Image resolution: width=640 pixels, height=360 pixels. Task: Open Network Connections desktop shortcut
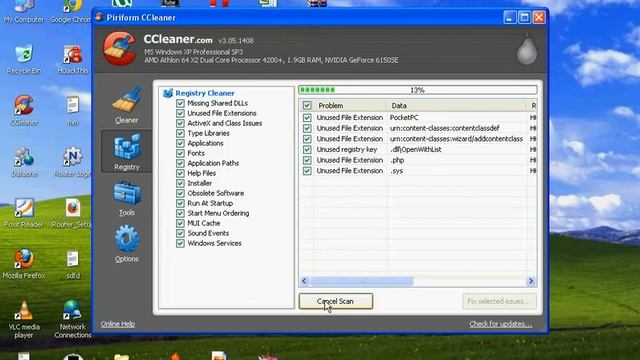tap(73, 319)
